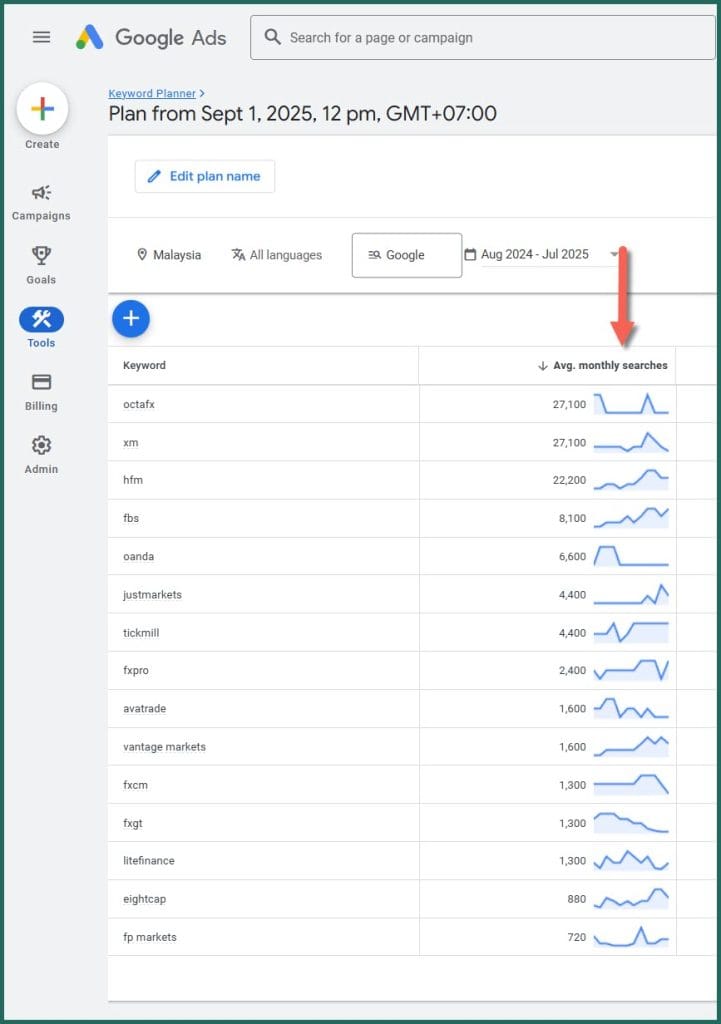
Task: Select the octafx keyword row
Action: coord(411,404)
